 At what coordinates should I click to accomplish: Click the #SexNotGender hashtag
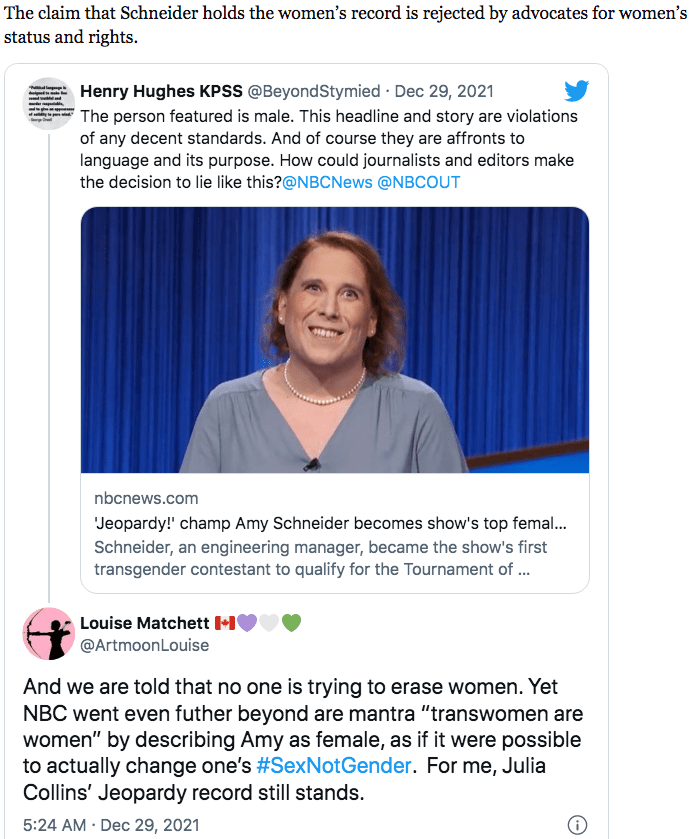[x=332, y=765]
